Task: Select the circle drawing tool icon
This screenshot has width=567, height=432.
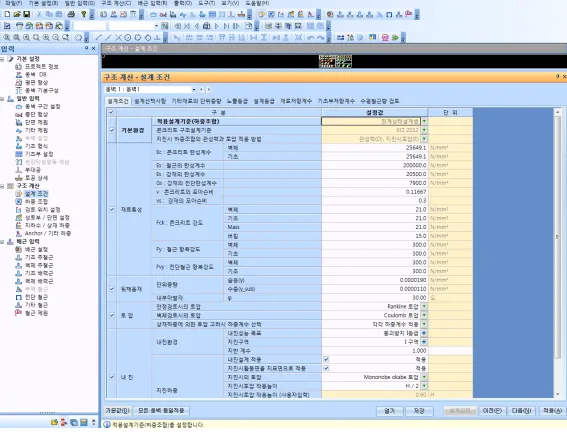Action: pyautogui.click(x=128, y=37)
